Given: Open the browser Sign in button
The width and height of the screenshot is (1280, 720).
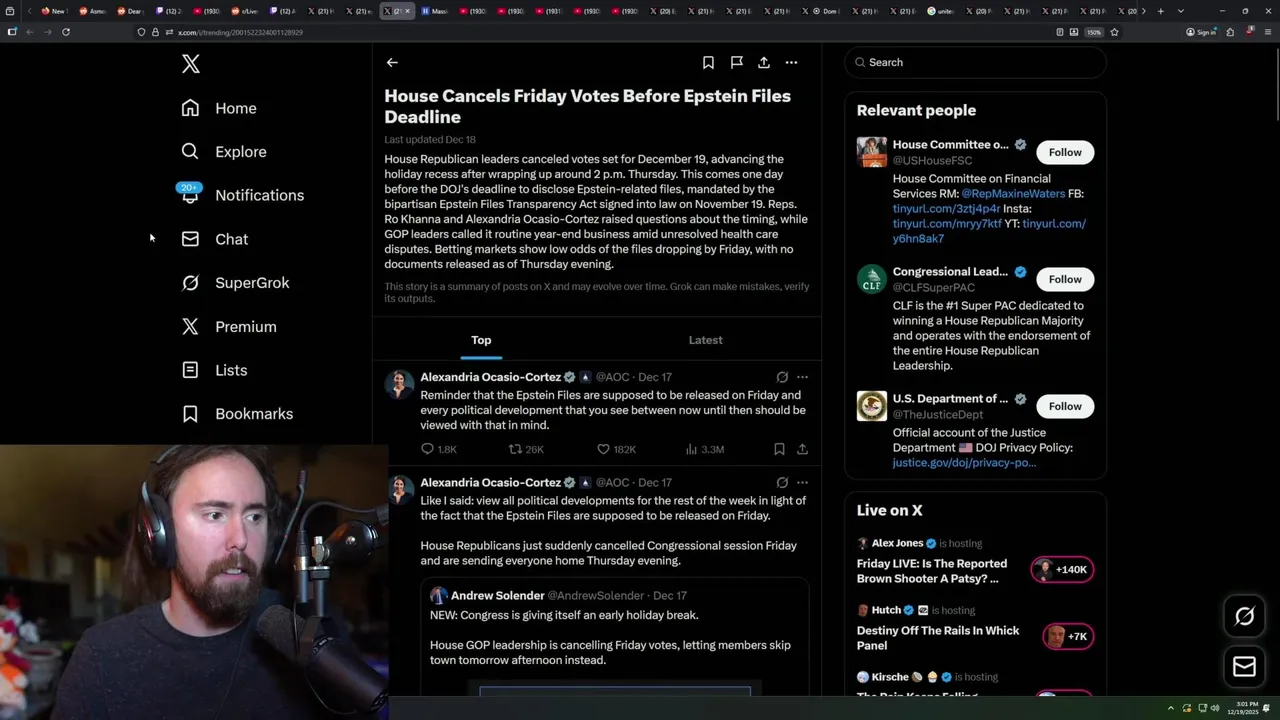Looking at the screenshot, I should click(1201, 32).
